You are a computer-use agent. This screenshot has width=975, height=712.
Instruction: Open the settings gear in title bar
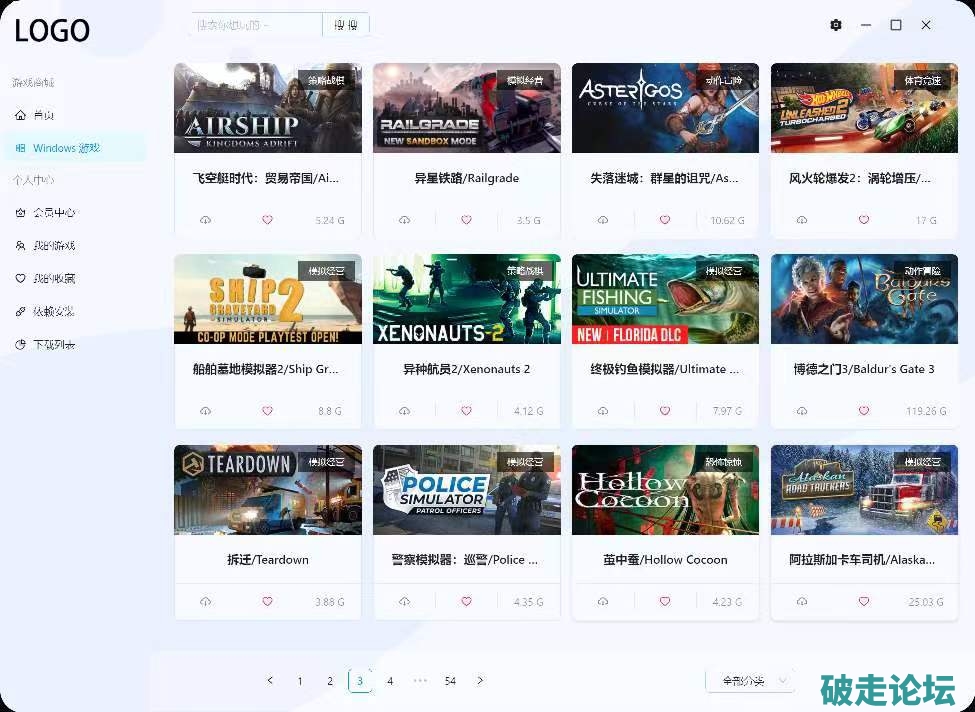pyautogui.click(x=836, y=25)
